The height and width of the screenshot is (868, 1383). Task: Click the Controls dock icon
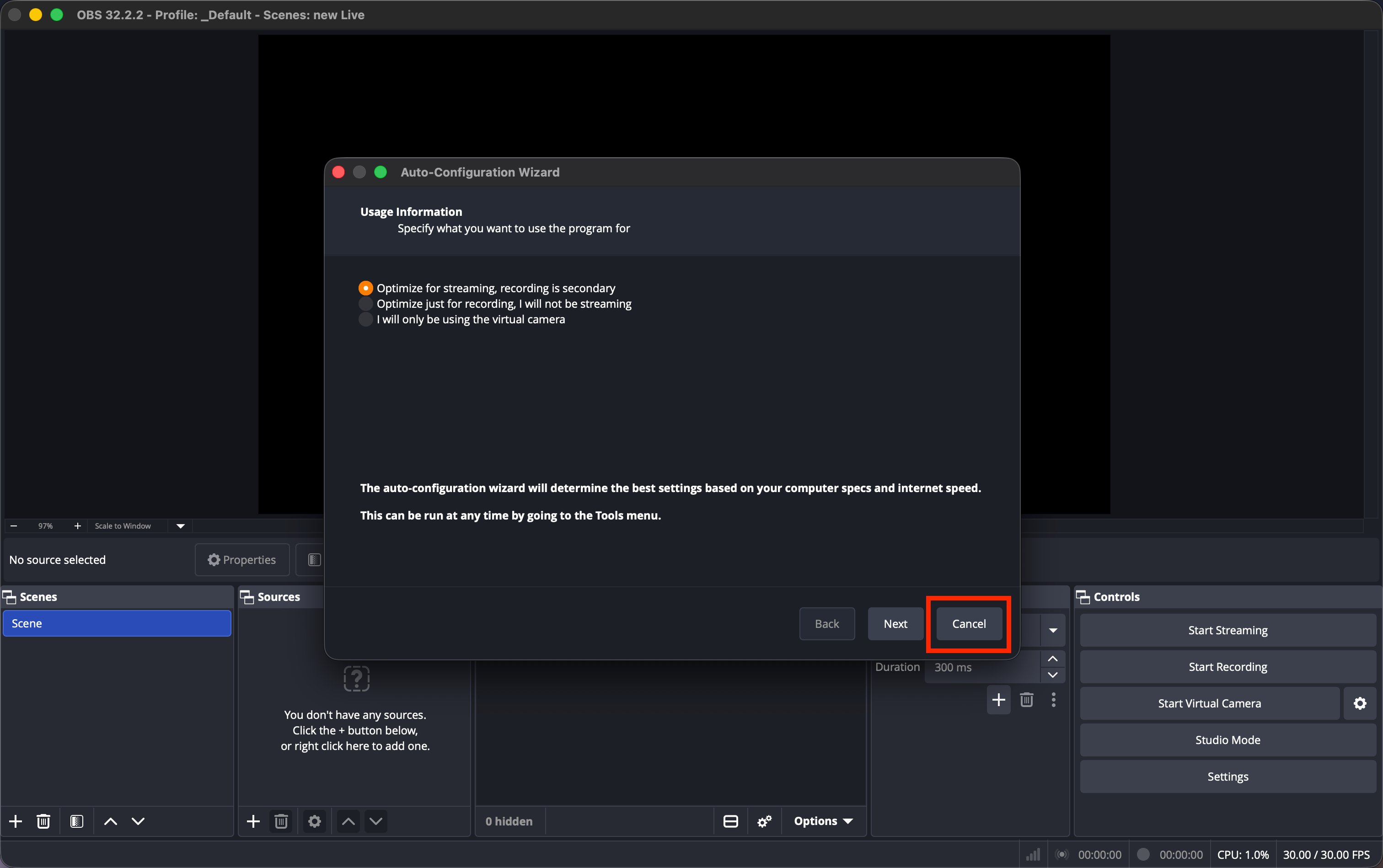coord(1083,597)
